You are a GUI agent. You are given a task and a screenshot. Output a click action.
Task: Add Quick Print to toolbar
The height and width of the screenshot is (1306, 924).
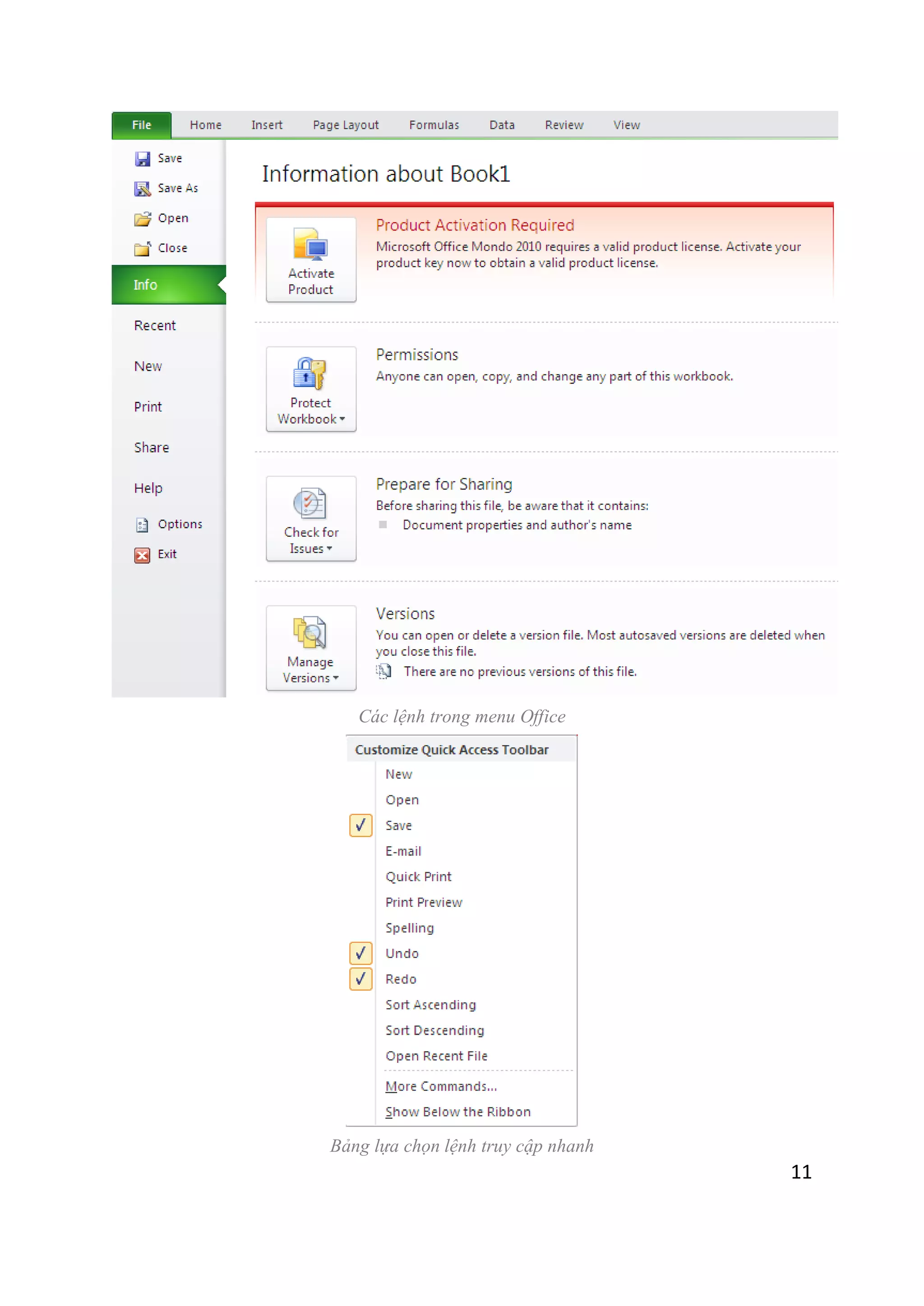coord(418,877)
